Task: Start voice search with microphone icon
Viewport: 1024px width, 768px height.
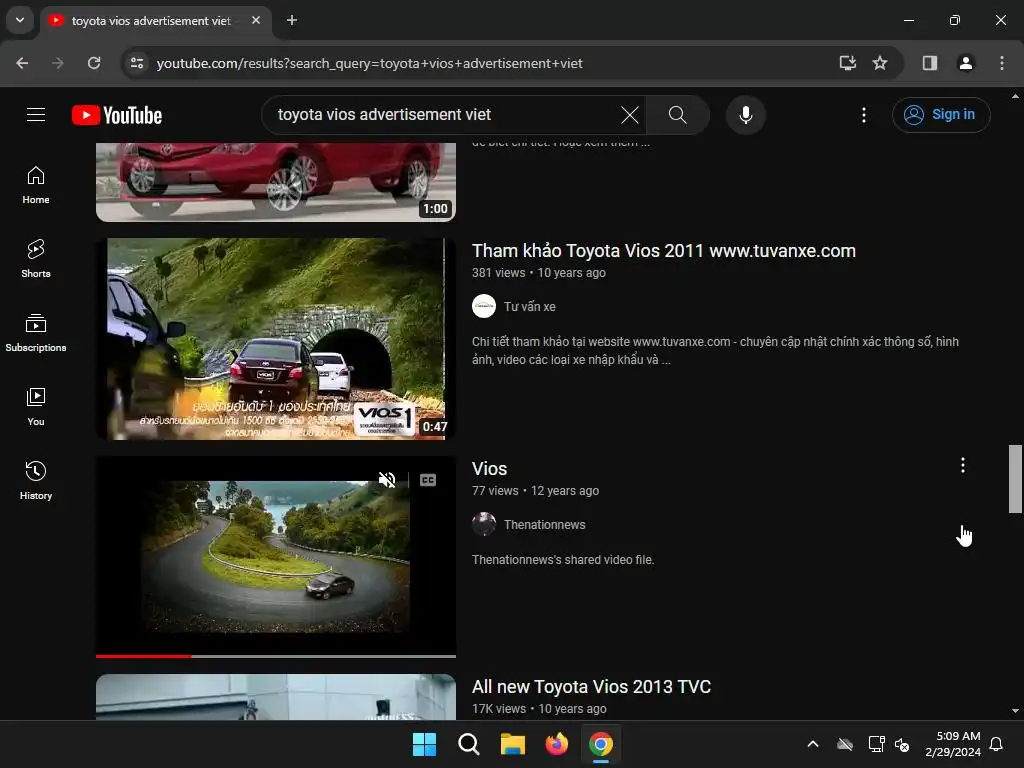Action: (x=745, y=115)
